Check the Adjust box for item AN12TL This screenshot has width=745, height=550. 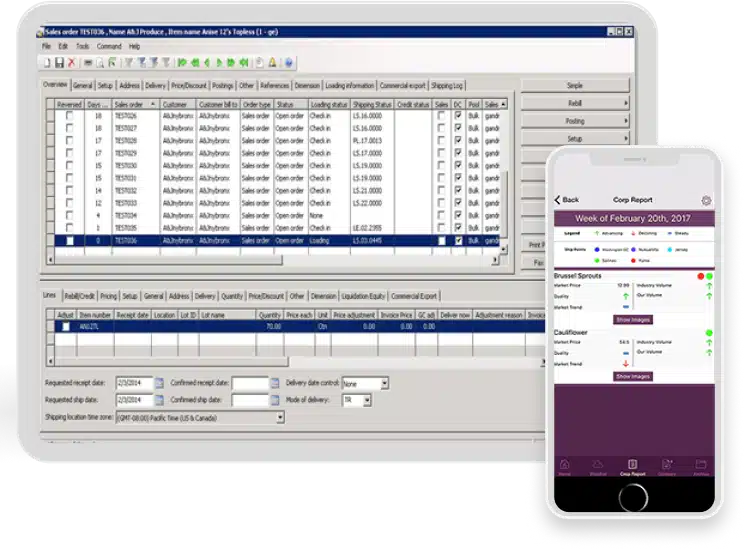point(66,326)
